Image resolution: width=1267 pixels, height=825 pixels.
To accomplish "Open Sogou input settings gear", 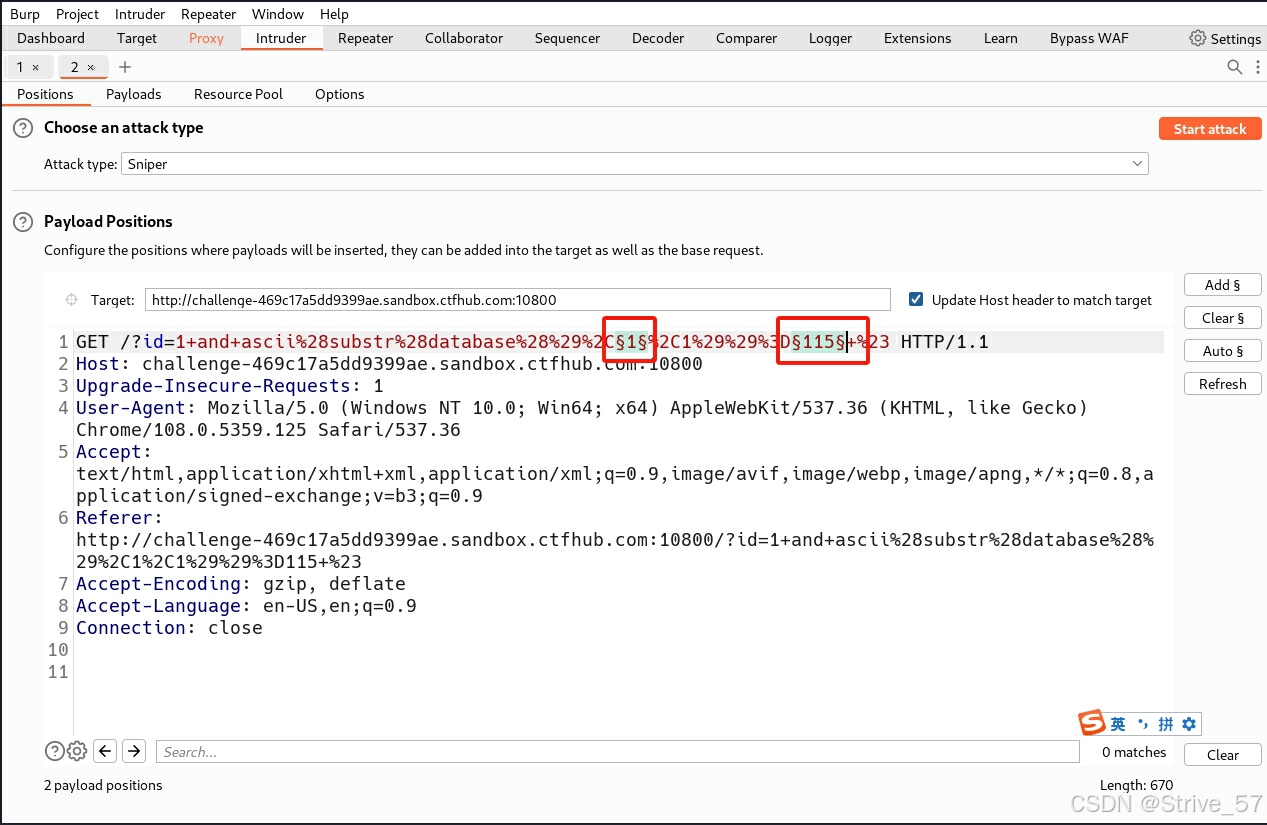I will [1189, 724].
